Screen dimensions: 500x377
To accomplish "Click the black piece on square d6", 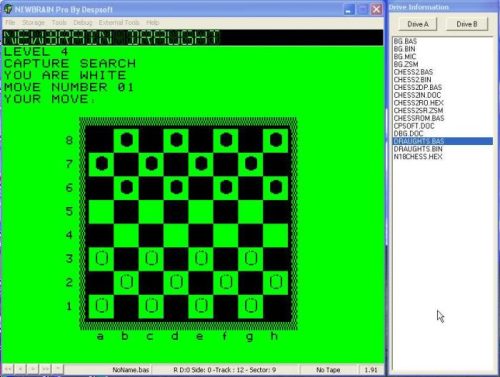I will click(176, 187).
